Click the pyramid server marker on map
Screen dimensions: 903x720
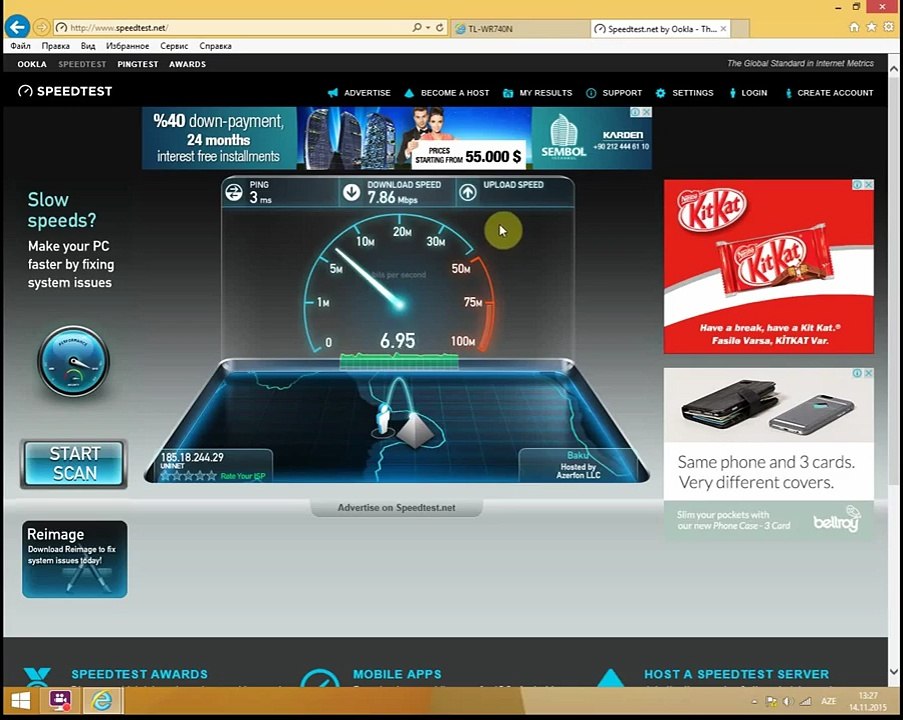[x=415, y=431]
